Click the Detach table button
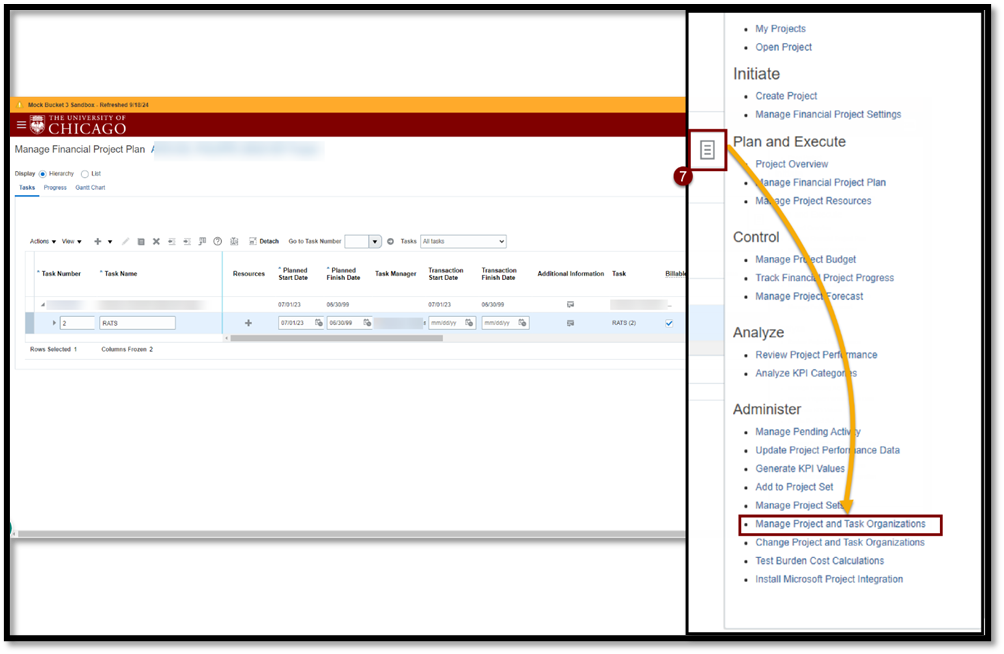1004x654 pixels. 264,241
